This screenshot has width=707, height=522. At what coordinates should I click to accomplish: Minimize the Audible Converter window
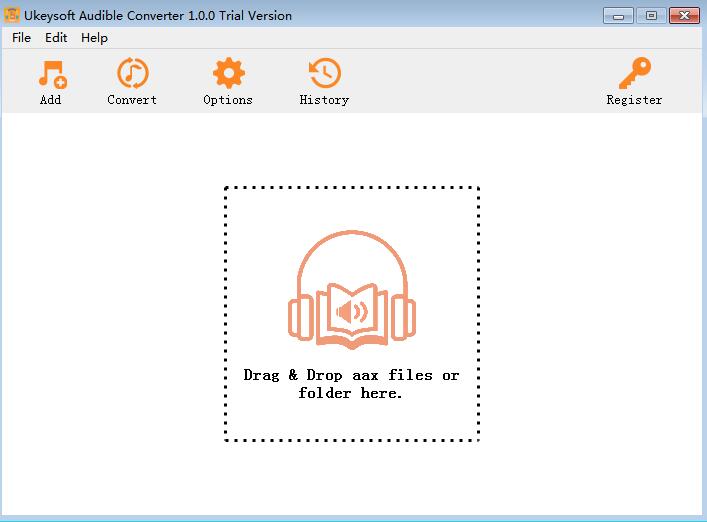point(618,16)
